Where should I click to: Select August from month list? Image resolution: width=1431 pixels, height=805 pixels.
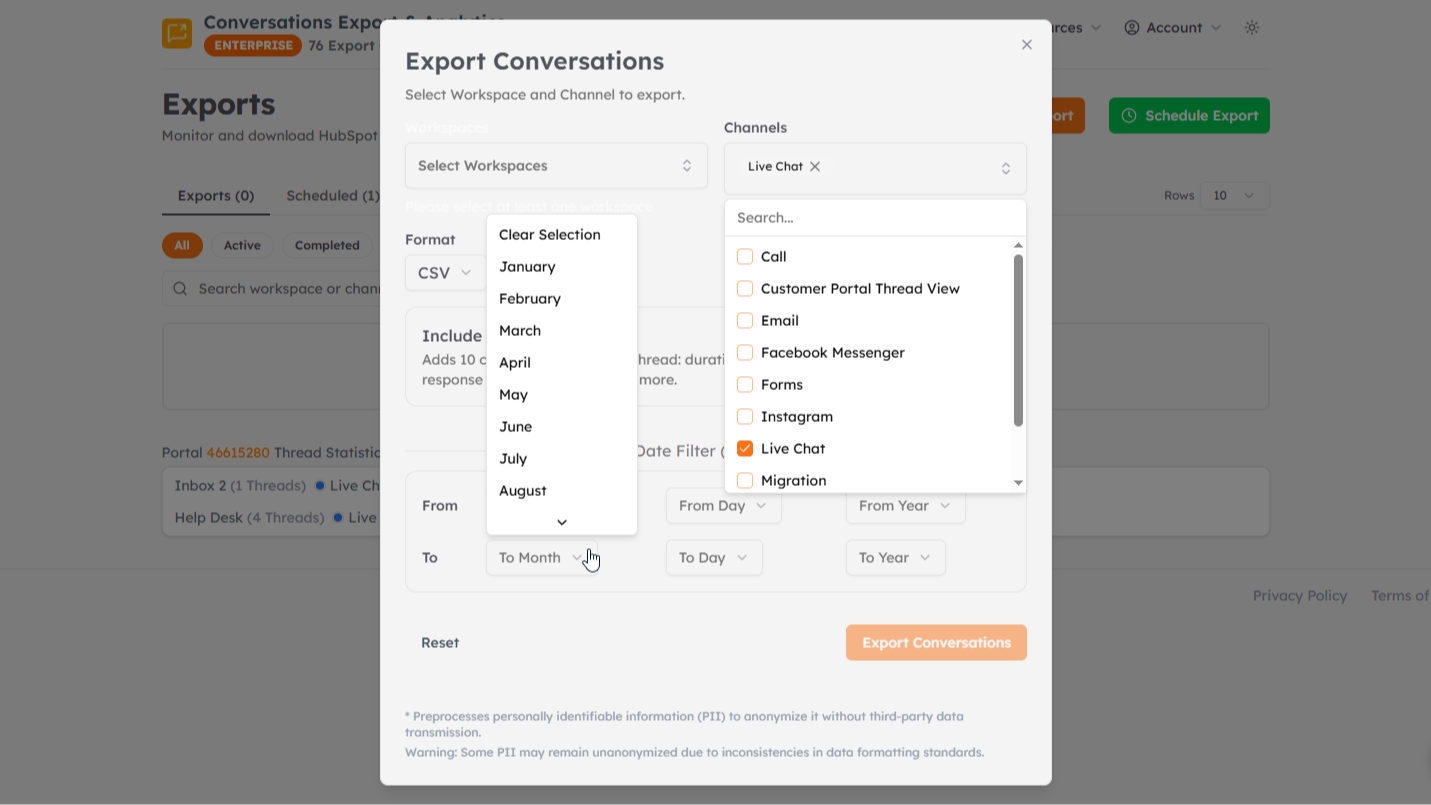pos(561,491)
